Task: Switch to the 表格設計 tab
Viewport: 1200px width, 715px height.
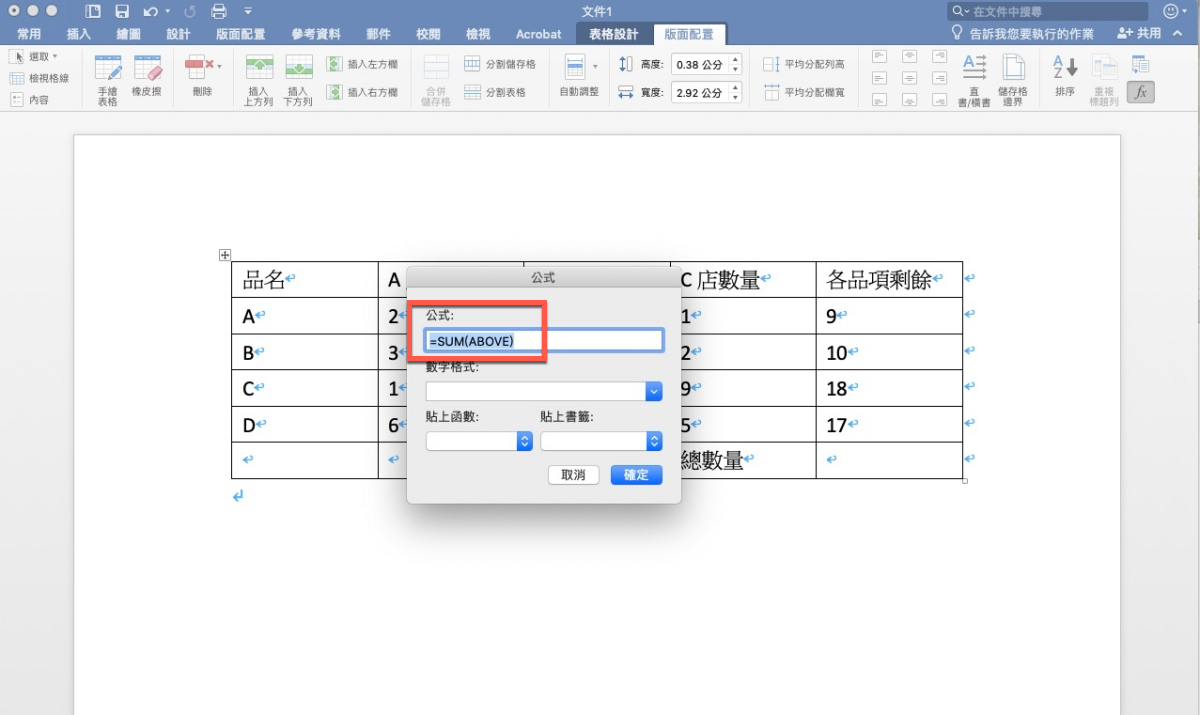Action: [613, 34]
